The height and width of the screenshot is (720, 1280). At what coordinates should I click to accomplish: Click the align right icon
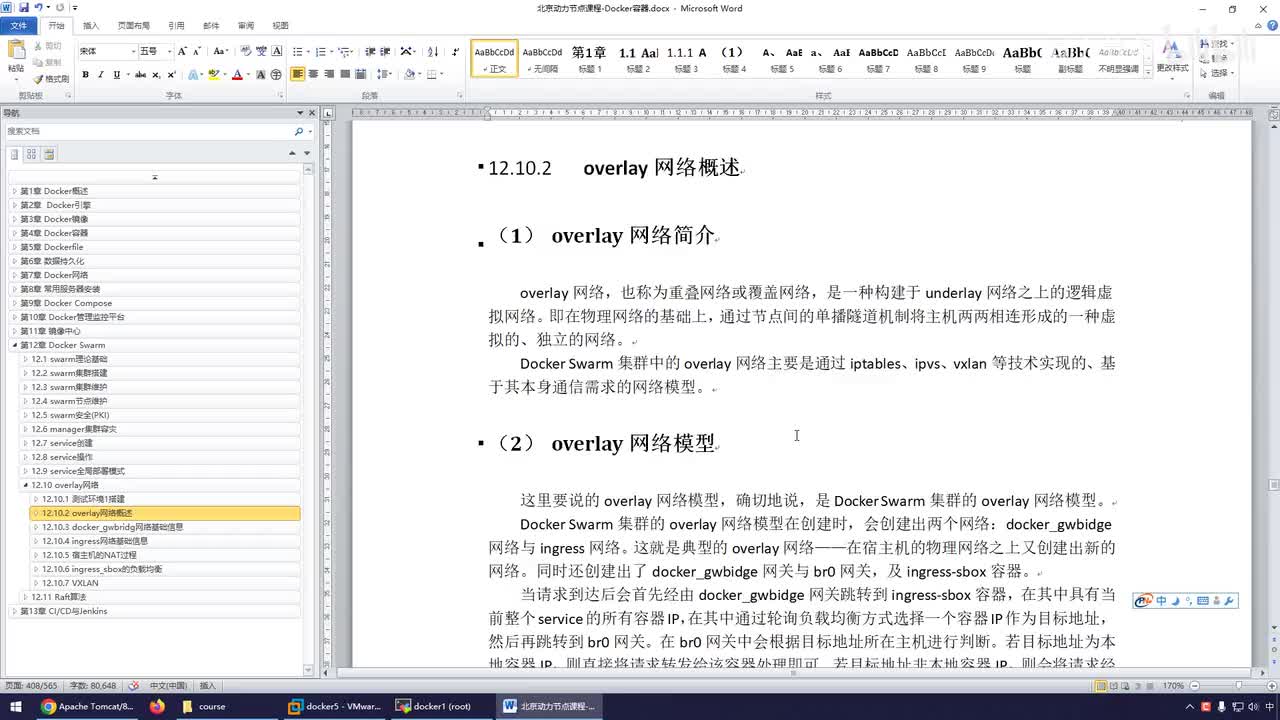pyautogui.click(x=329, y=74)
